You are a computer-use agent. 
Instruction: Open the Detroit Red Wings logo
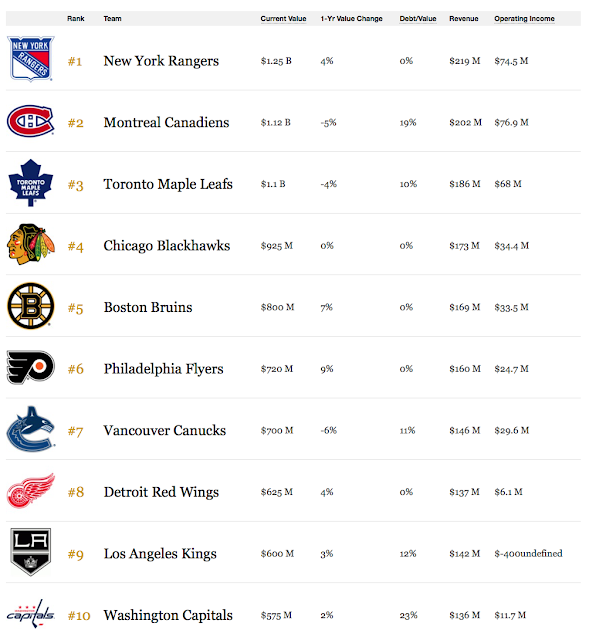click(x=31, y=491)
